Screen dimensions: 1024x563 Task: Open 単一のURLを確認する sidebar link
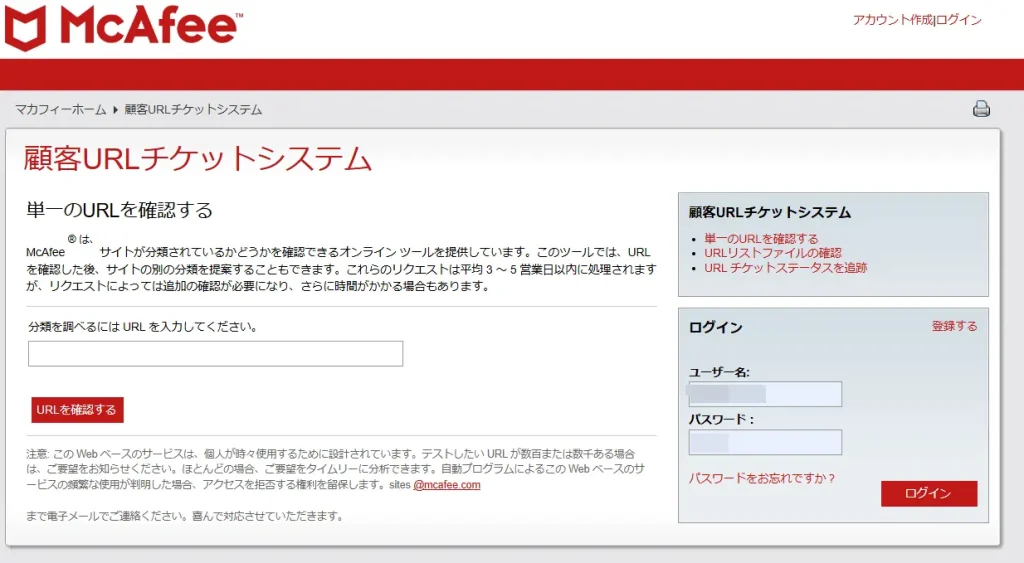click(x=761, y=238)
